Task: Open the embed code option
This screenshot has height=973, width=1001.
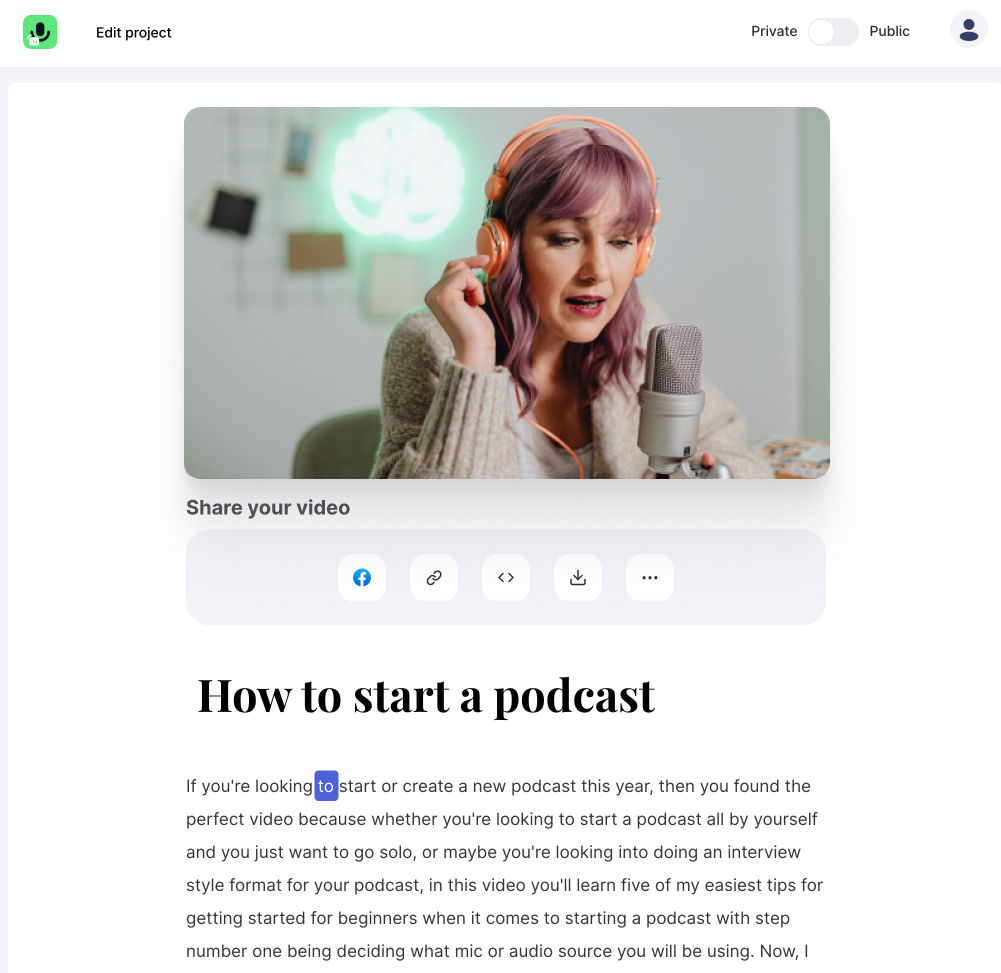Action: click(506, 578)
